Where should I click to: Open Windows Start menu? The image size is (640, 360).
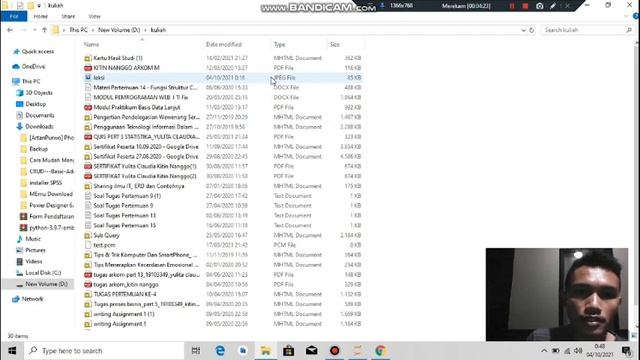[x=12, y=351]
